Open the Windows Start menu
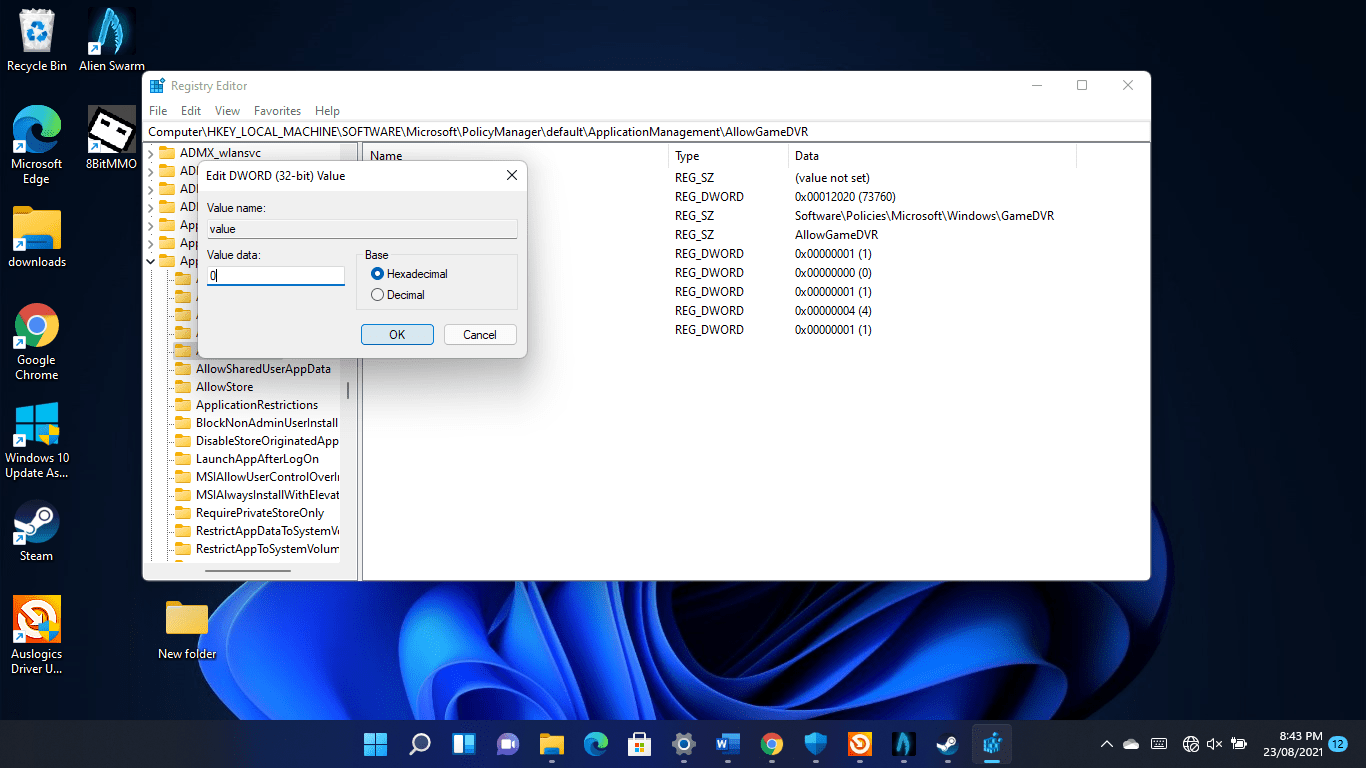1366x768 pixels. (376, 744)
